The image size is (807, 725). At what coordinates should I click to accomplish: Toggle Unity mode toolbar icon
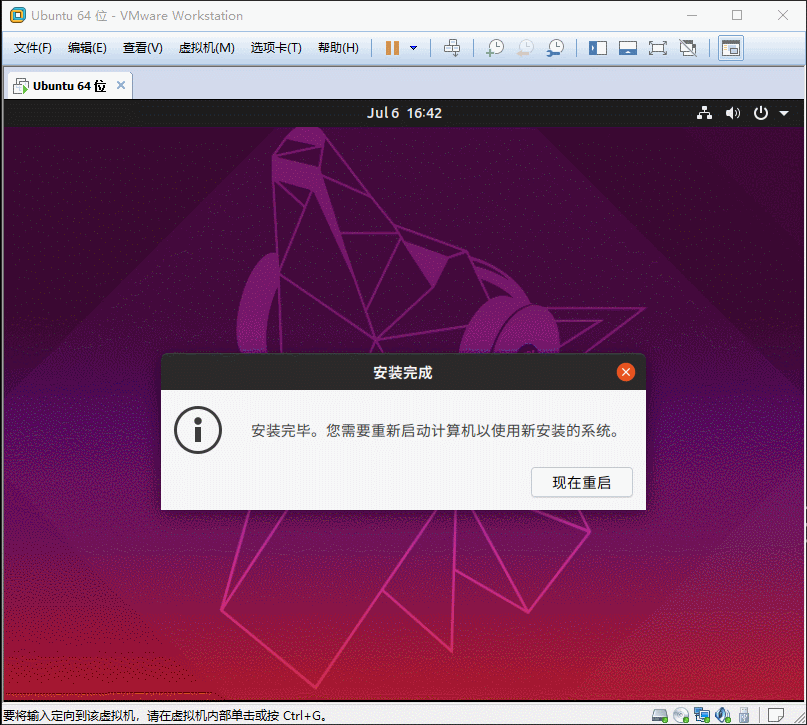687,48
